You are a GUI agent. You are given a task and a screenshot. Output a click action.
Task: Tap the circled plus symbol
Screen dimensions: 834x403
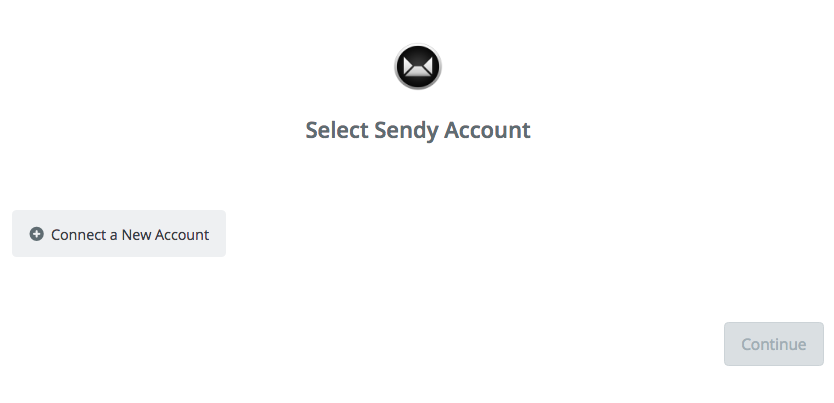[36, 234]
